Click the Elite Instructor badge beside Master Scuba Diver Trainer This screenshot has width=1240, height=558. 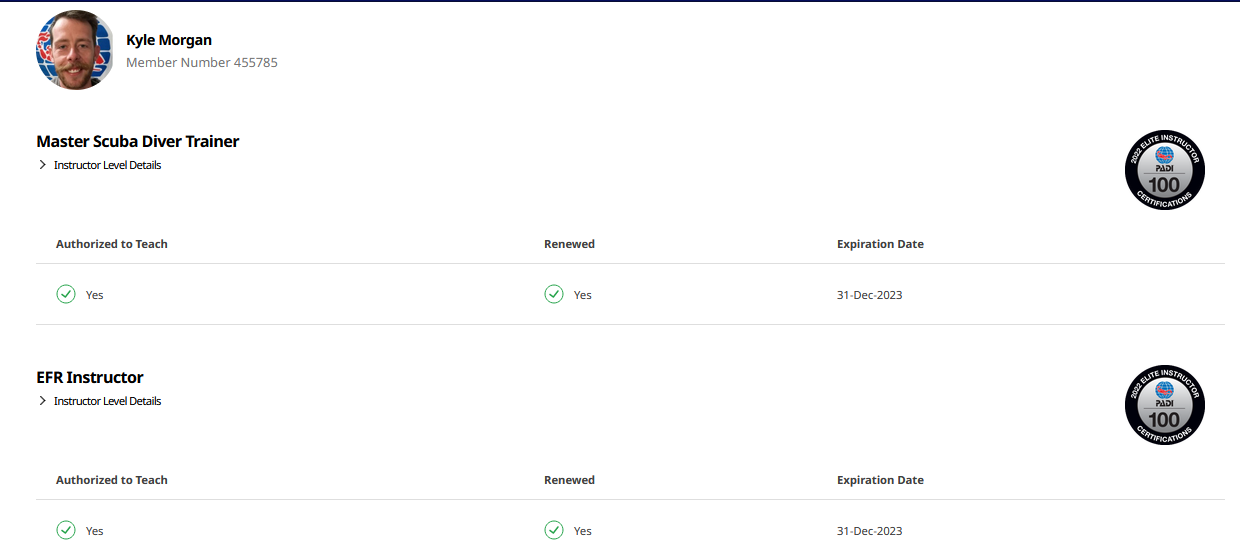(x=1164, y=170)
